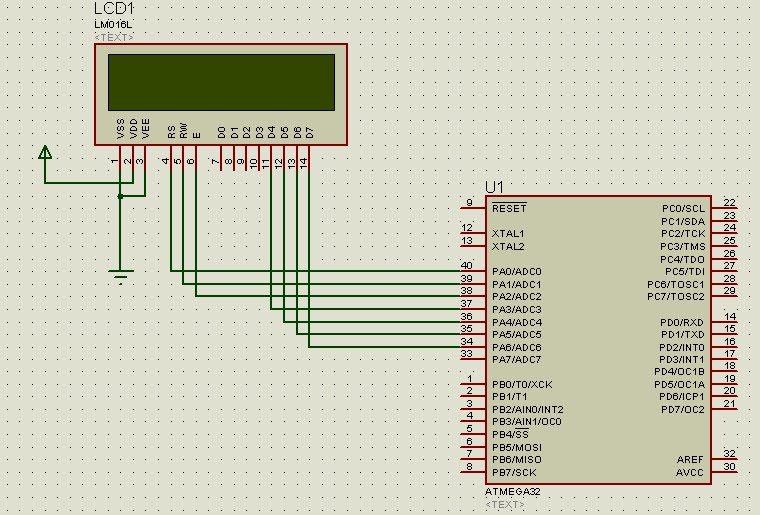The image size is (760, 515).
Task: Click the PD5/OC1A pin name
Action: coord(679,385)
